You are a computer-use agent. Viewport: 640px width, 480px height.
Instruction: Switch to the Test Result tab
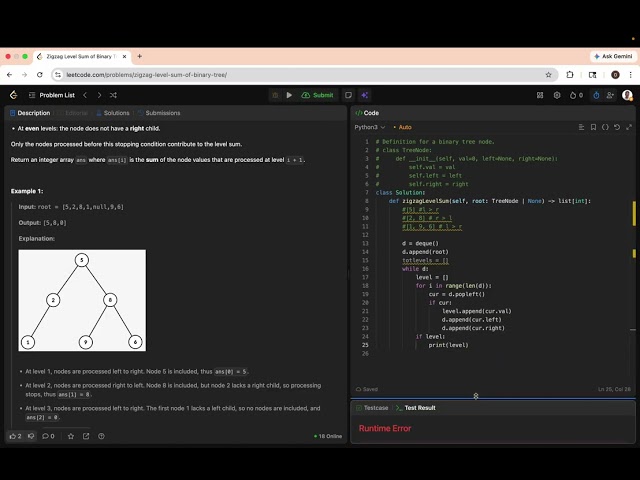click(416, 408)
